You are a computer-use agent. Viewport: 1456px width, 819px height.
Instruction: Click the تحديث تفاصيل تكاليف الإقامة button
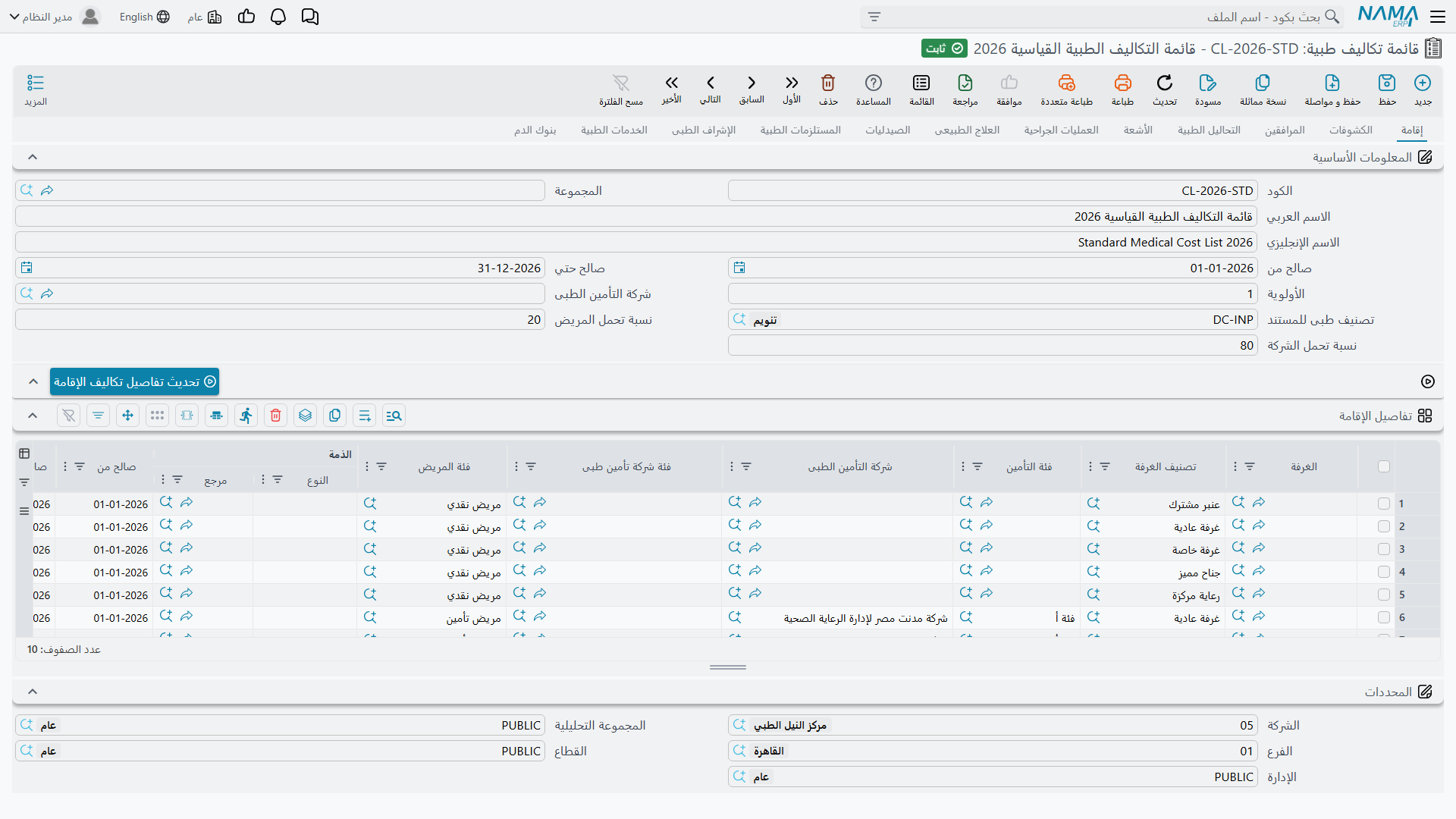134,381
